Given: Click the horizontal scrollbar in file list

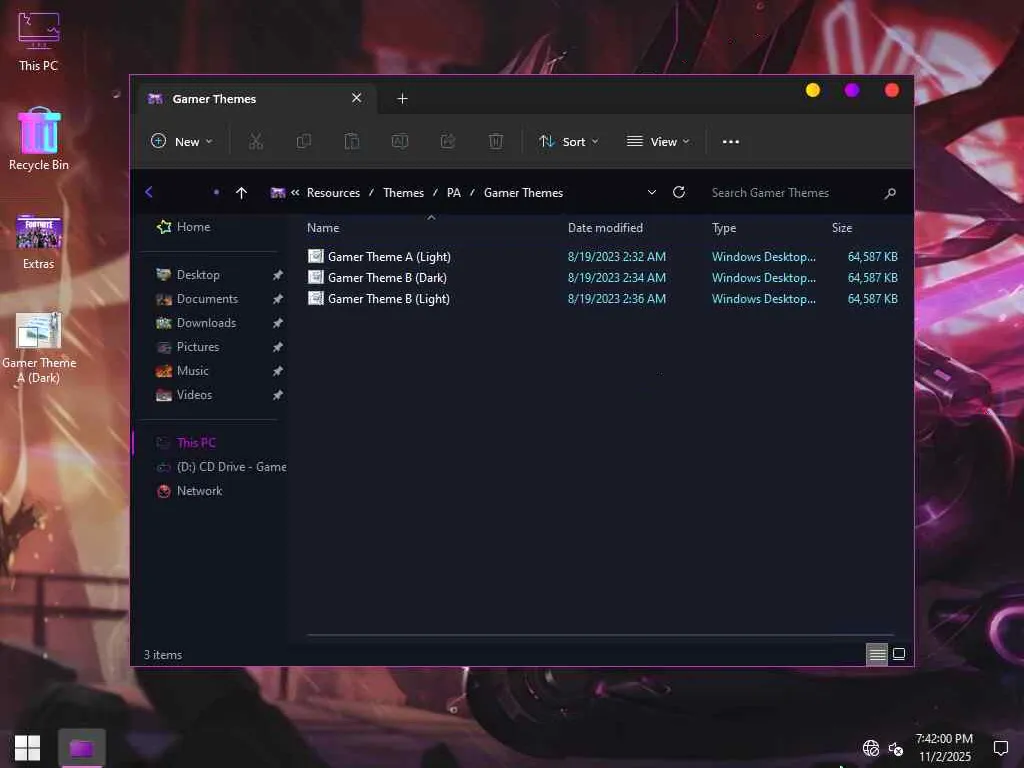Looking at the screenshot, I should pos(600,635).
